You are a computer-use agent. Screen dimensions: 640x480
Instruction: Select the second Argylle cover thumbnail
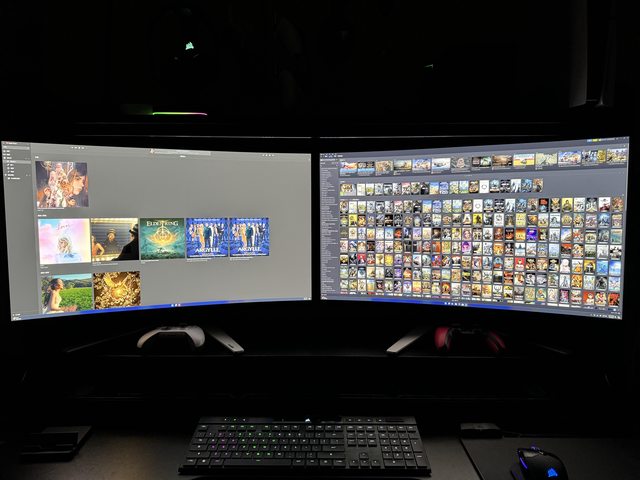[249, 237]
